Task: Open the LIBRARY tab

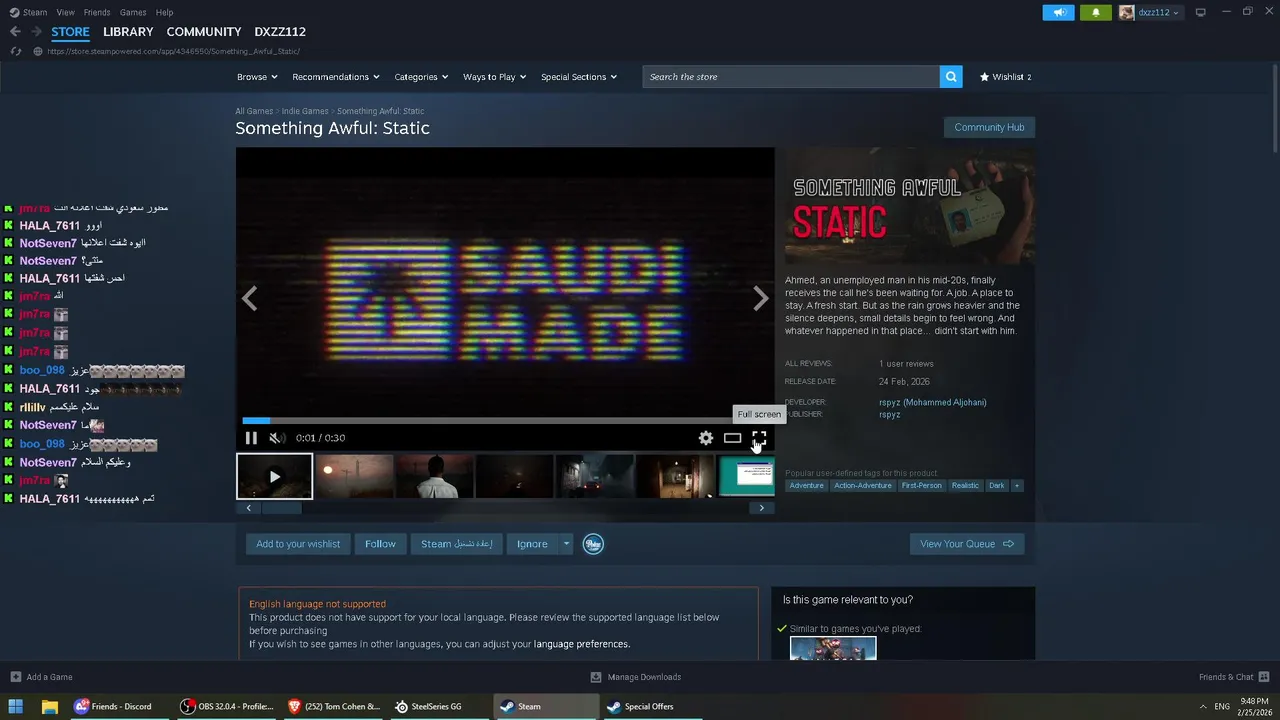Action: (128, 32)
